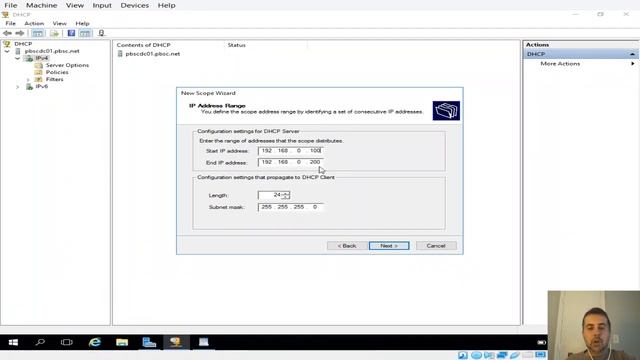Expand the Filters tree node
The height and width of the screenshot is (360, 640).
tap(28, 79)
